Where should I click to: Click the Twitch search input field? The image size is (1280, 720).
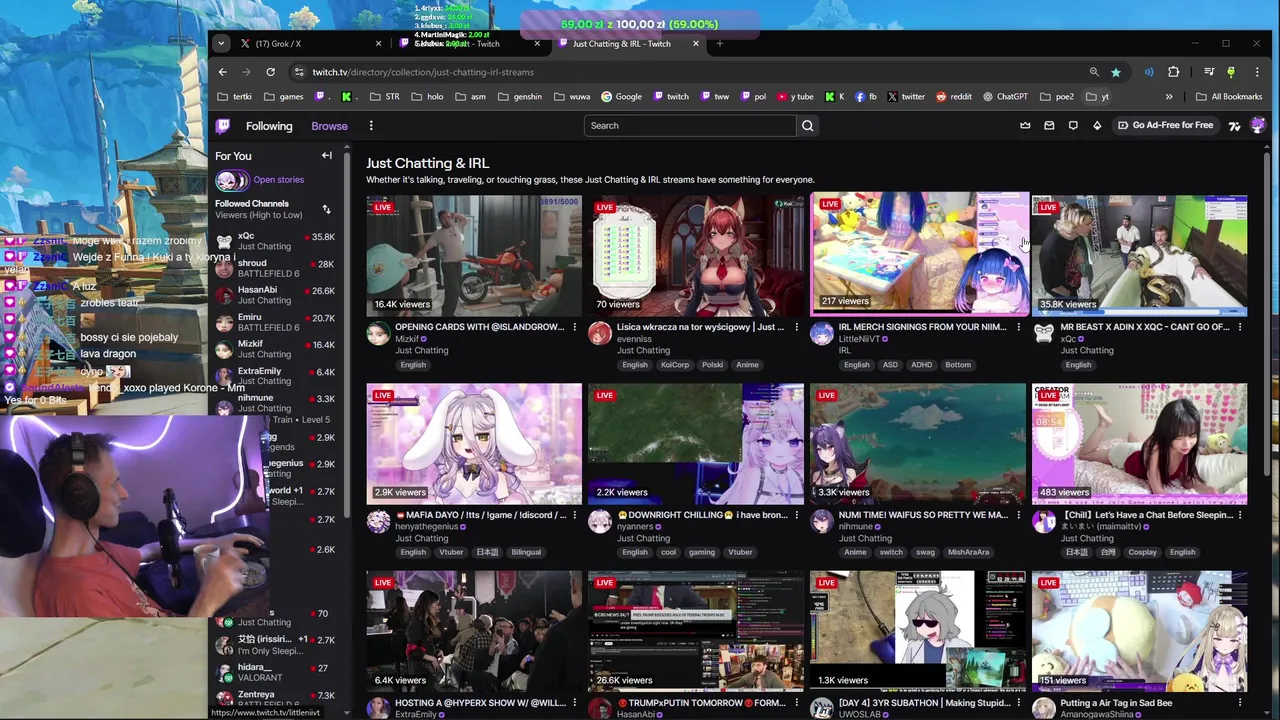690,126
